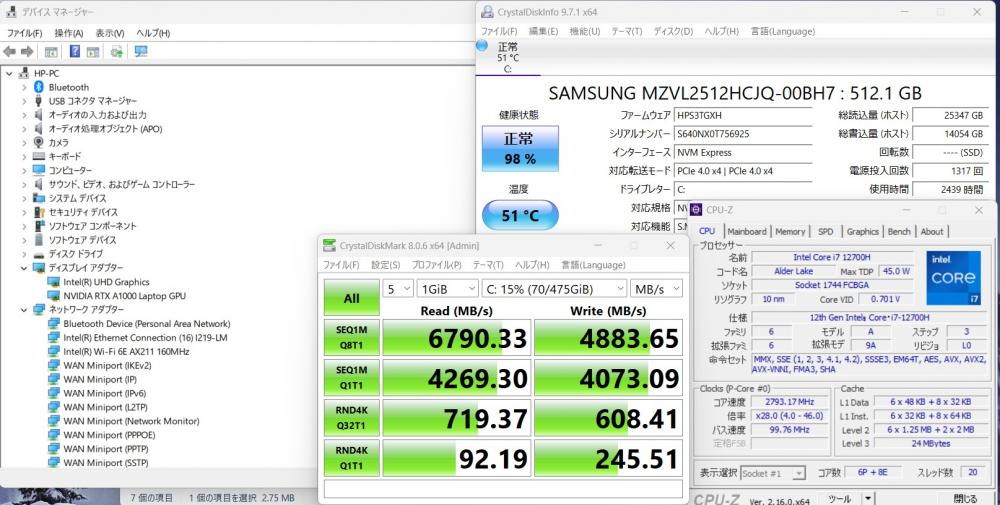Image resolution: width=1000 pixels, height=505 pixels.
Task: Open the MB/s unit dropdown
Action: 656,289
